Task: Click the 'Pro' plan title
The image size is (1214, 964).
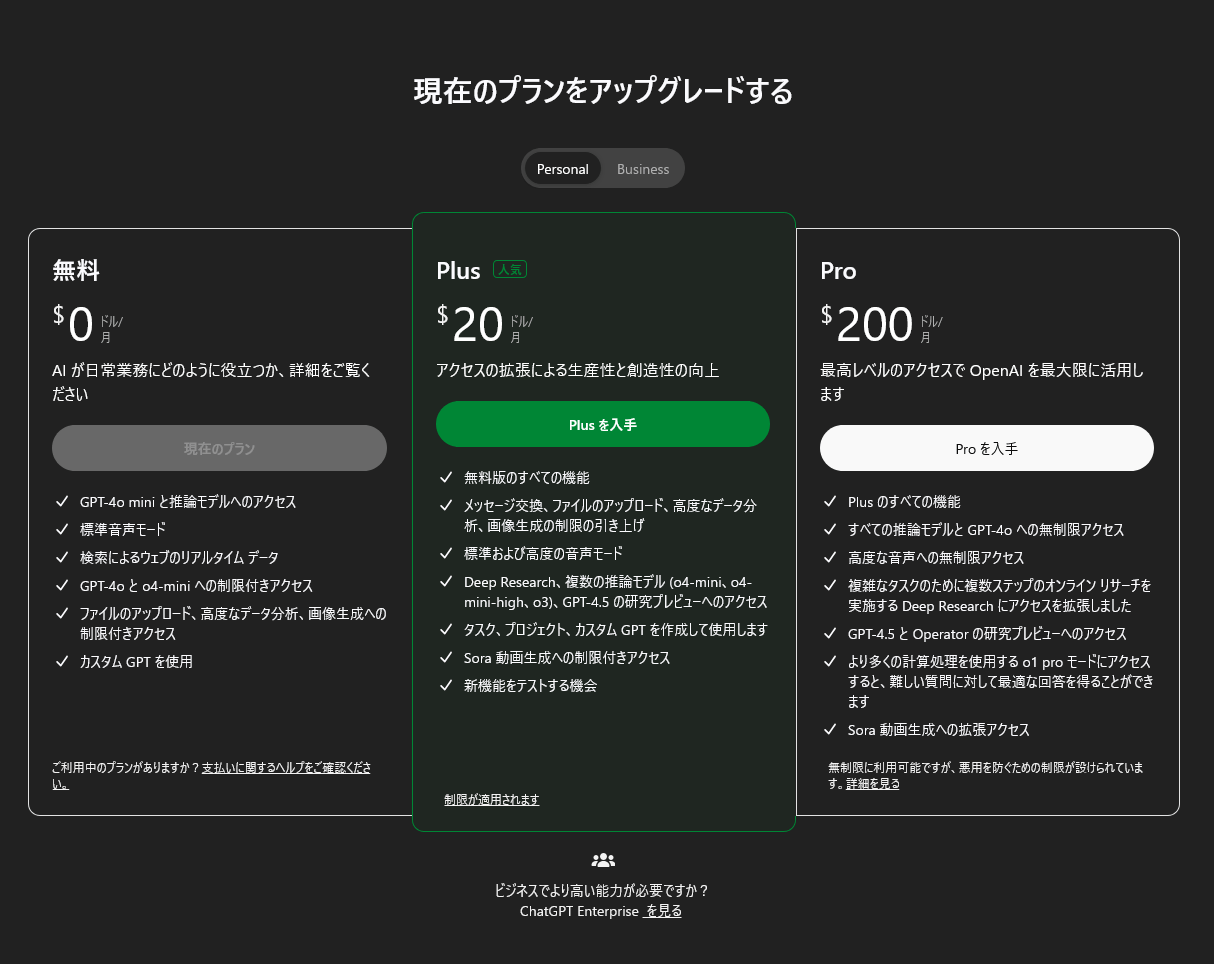Action: point(838,270)
